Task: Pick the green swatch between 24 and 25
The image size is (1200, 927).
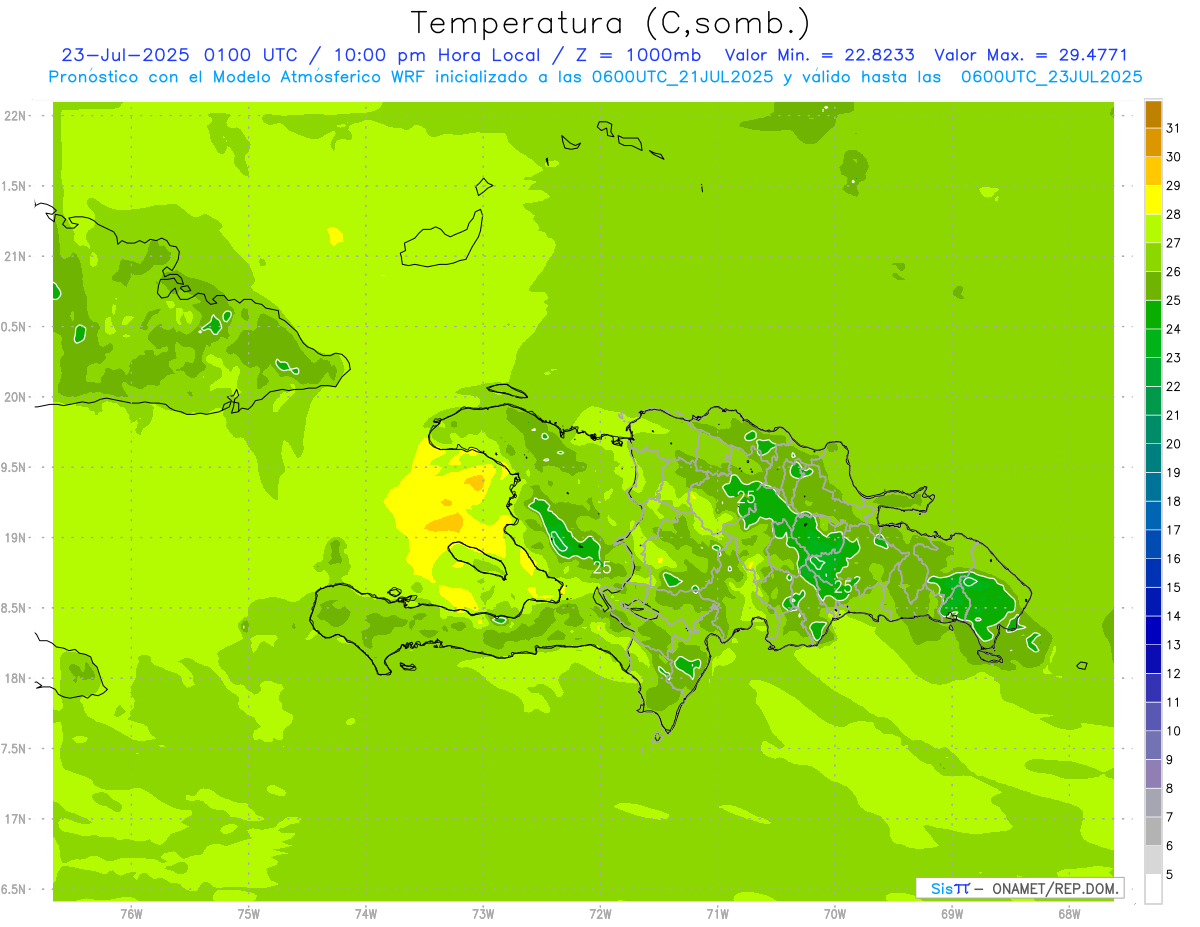Action: tap(1153, 315)
